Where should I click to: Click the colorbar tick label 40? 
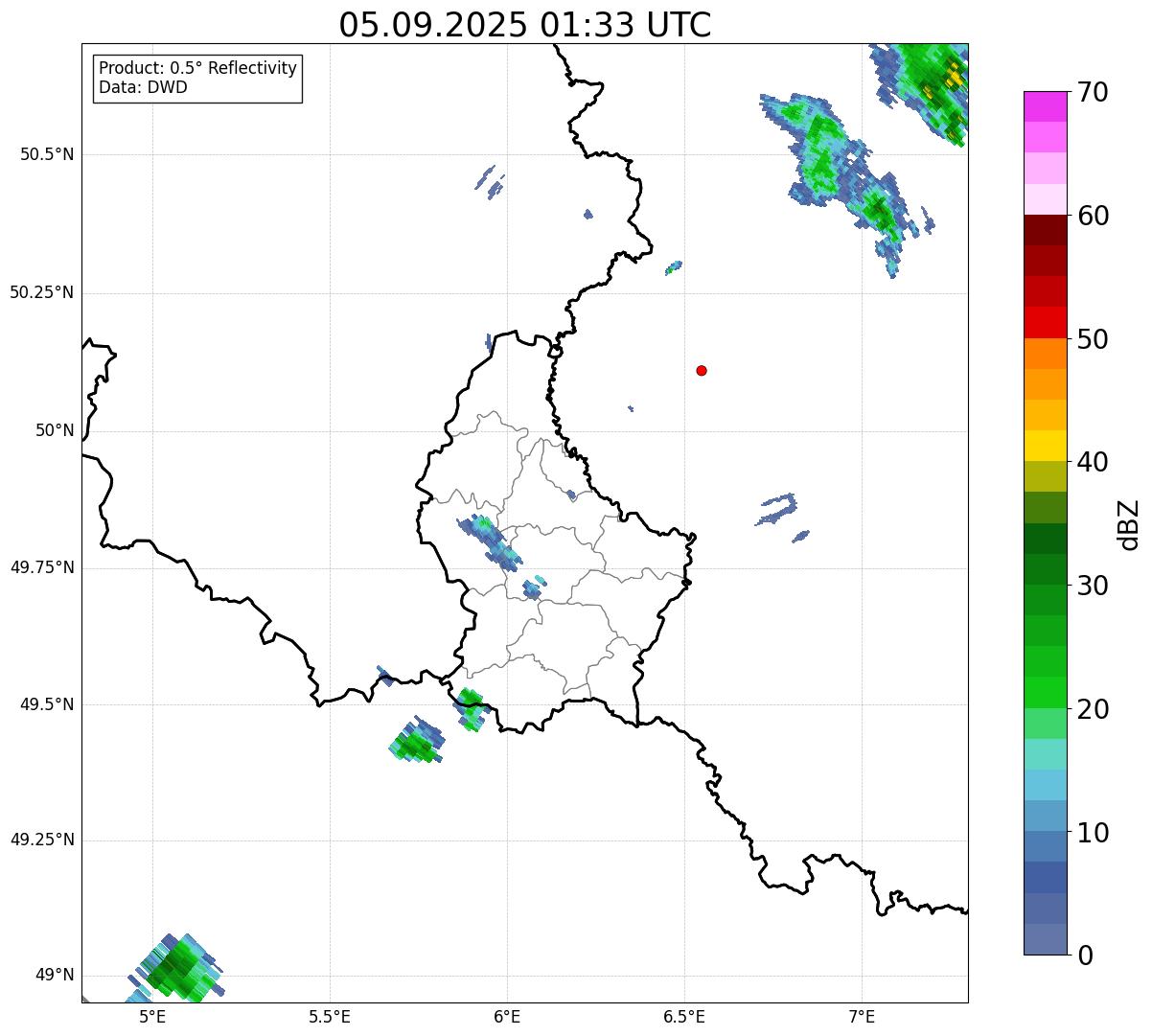1093,462
